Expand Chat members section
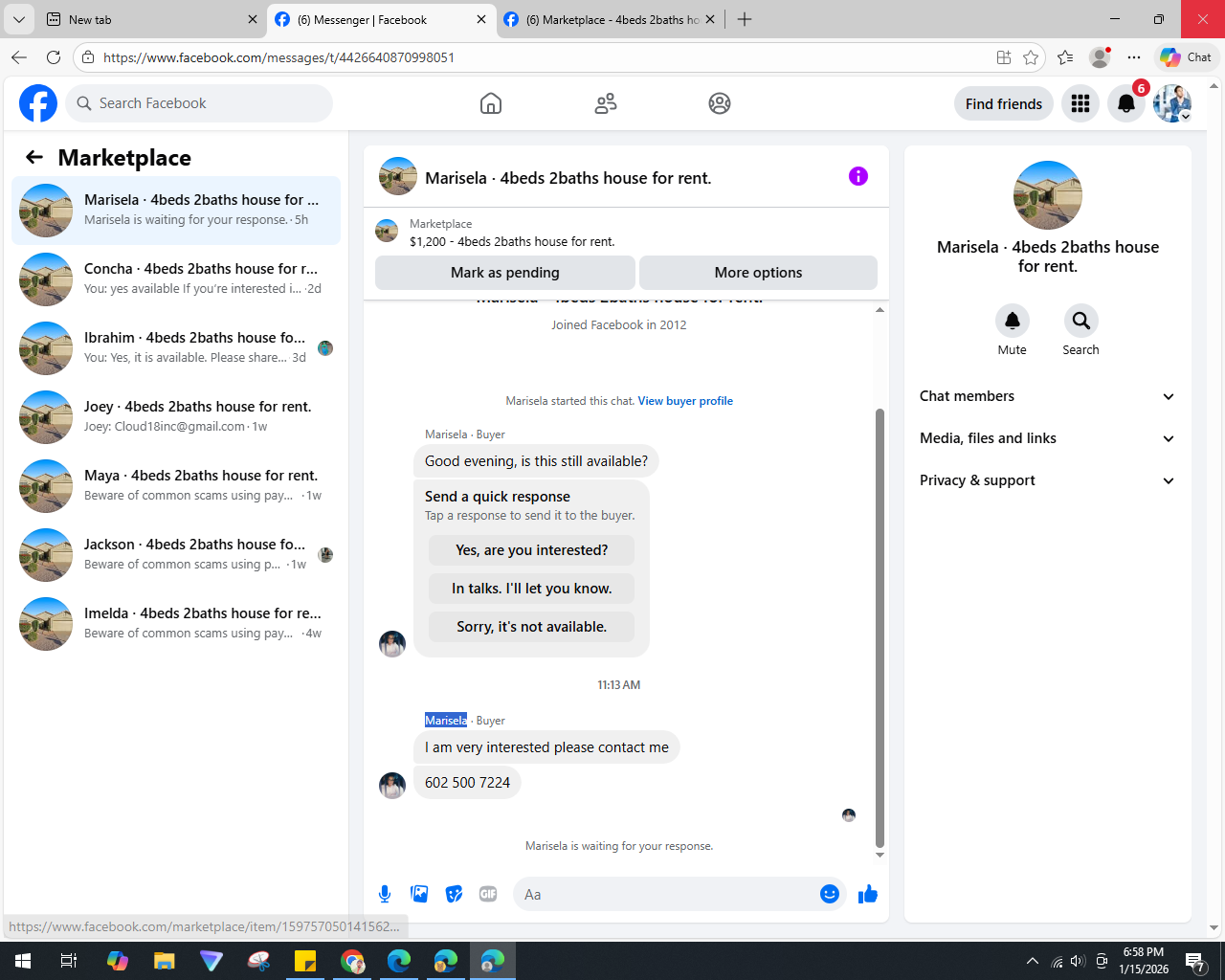The height and width of the screenshot is (980, 1225). click(1047, 396)
